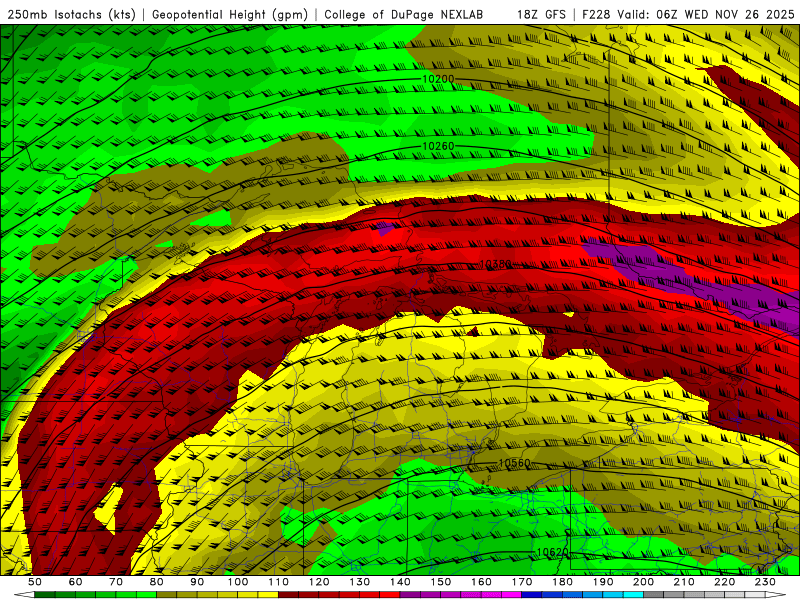
Task: Click the gray colorbar swatch right of 200
Action: pyautogui.click(x=654, y=595)
